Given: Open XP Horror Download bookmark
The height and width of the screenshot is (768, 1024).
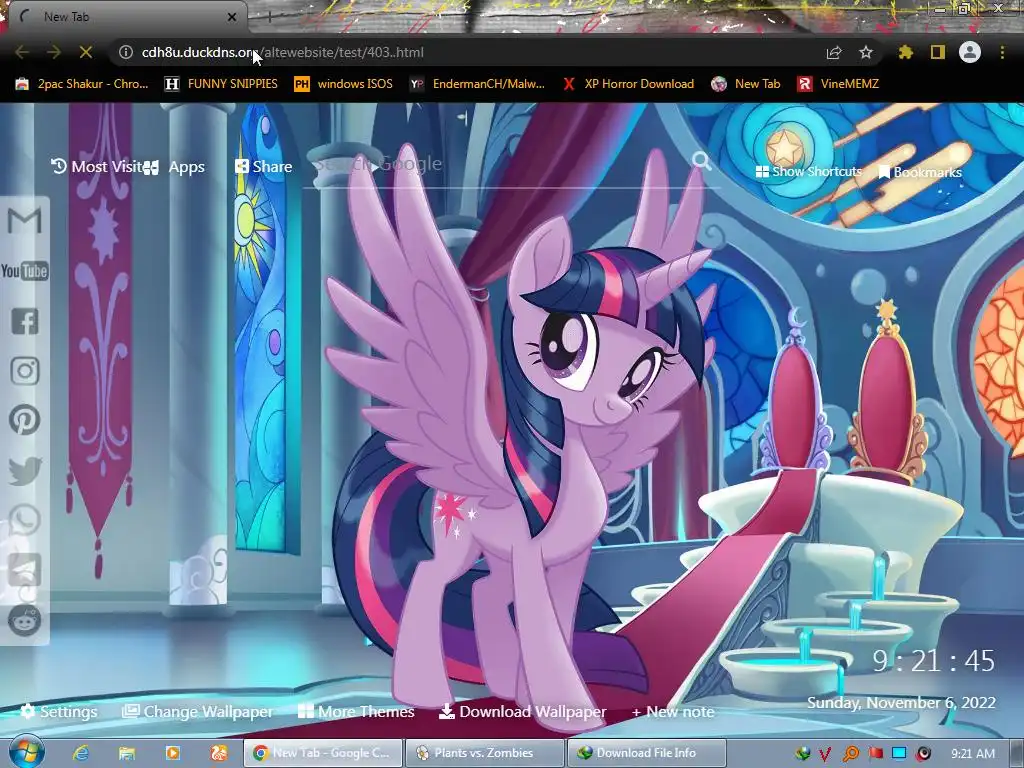Looking at the screenshot, I should coord(627,84).
